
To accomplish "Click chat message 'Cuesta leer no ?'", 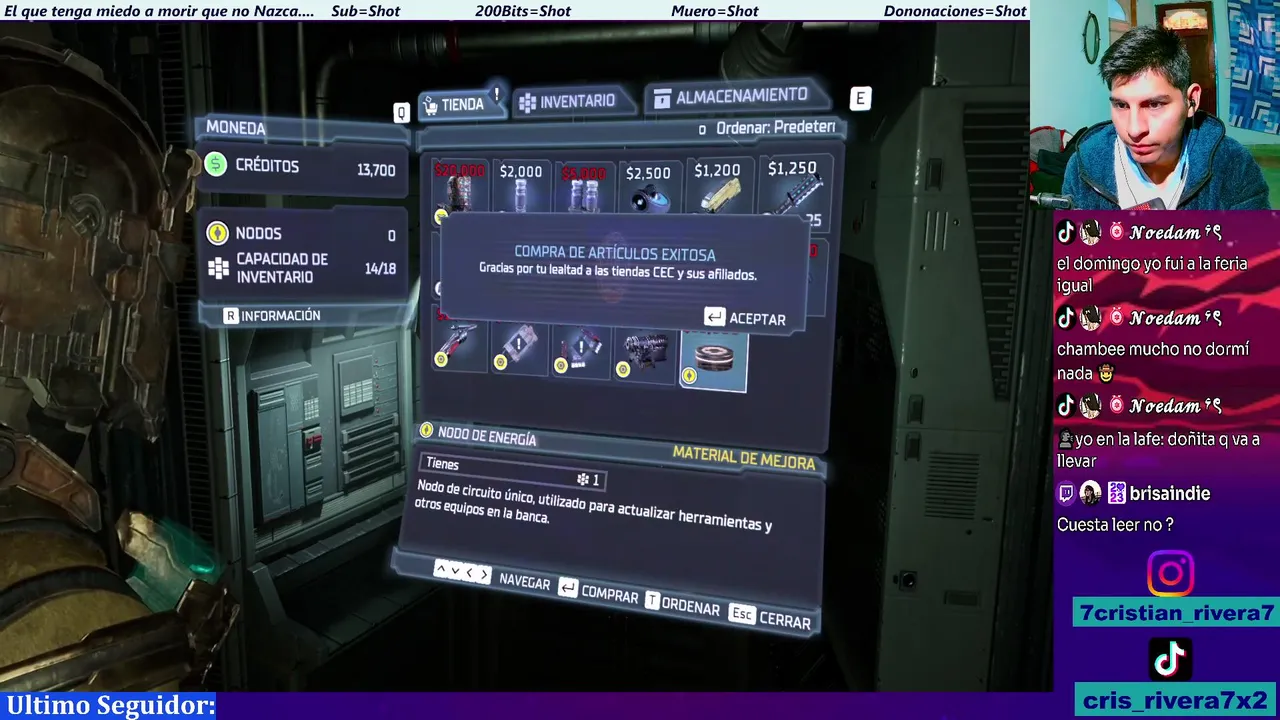I will (1115, 524).
